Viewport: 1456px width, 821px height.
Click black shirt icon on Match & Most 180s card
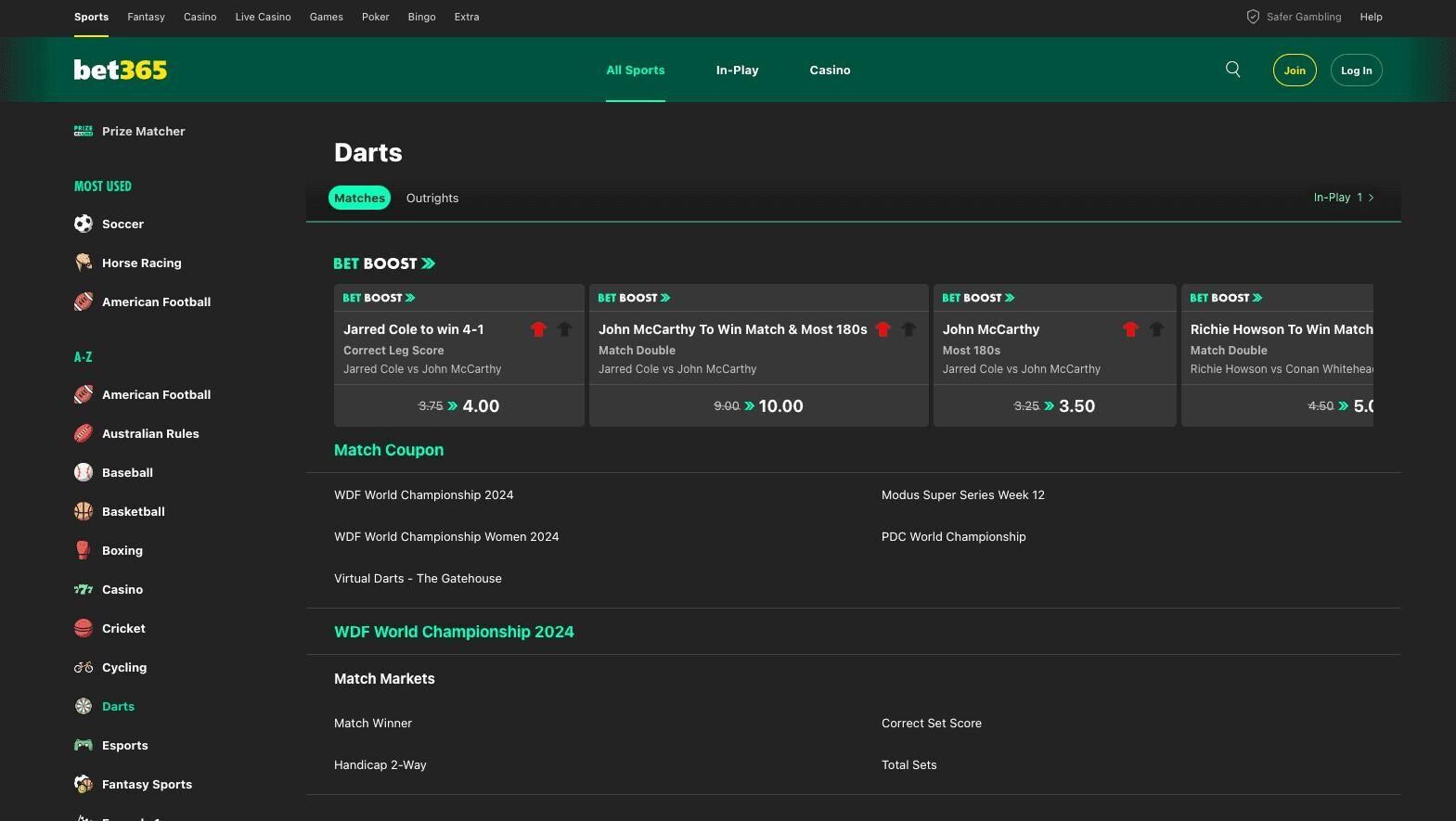pos(908,329)
